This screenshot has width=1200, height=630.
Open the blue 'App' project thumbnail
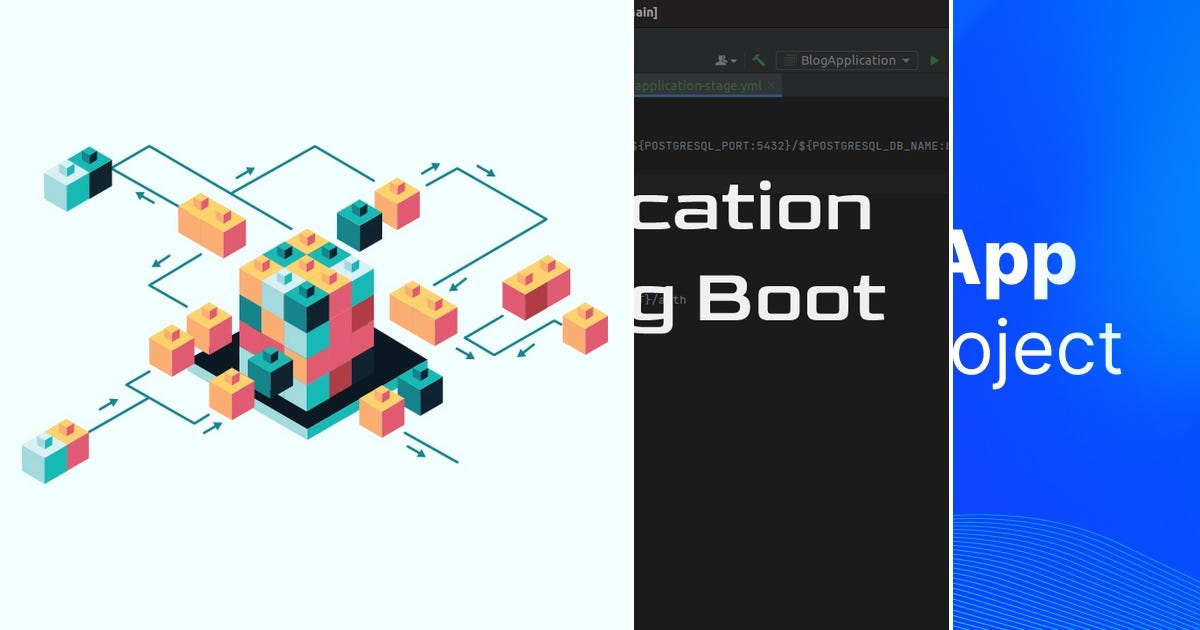1077,315
